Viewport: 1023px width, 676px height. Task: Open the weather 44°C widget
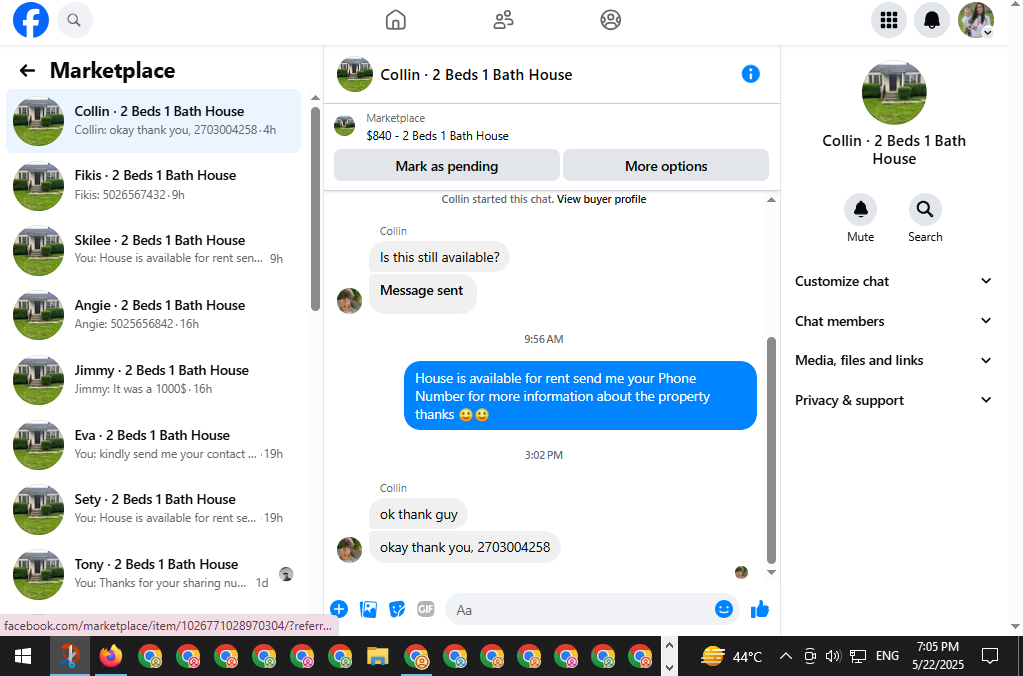pyautogui.click(x=731, y=656)
